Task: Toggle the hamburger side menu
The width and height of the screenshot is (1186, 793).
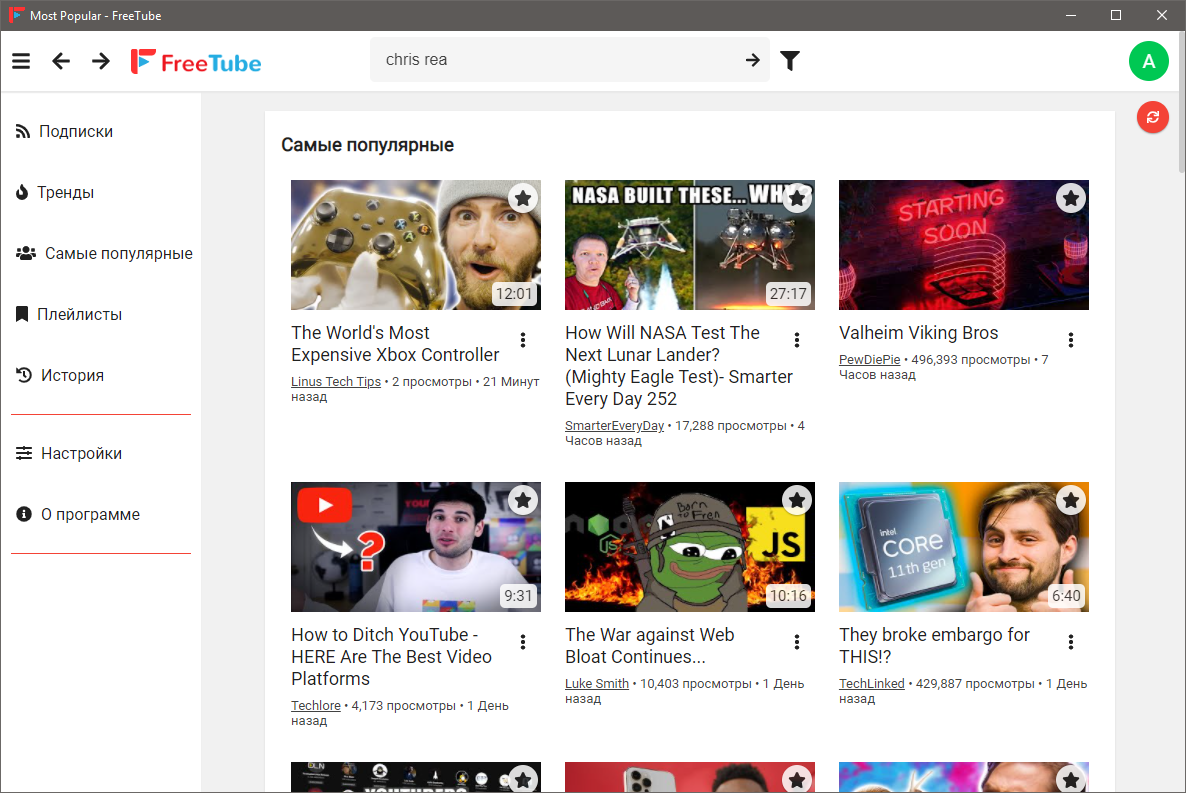Action: [x=21, y=61]
